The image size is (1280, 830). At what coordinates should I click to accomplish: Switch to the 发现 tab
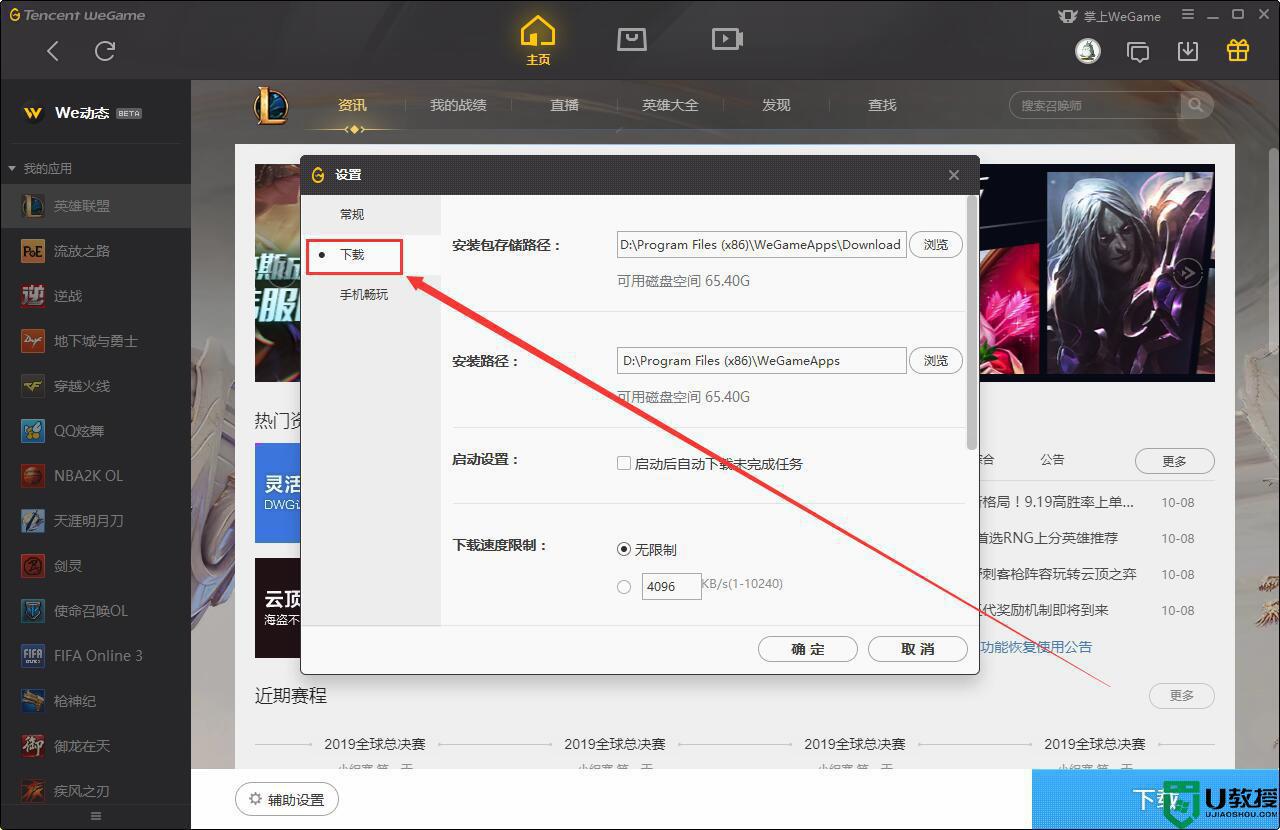(x=776, y=105)
